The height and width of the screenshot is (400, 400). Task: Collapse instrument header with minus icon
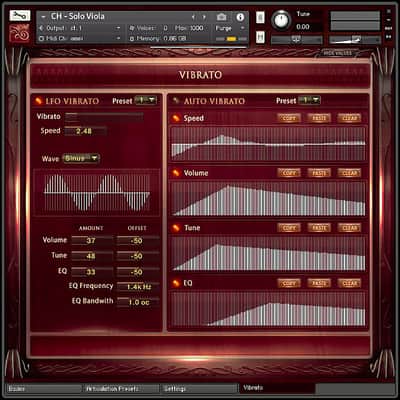click(x=43, y=16)
